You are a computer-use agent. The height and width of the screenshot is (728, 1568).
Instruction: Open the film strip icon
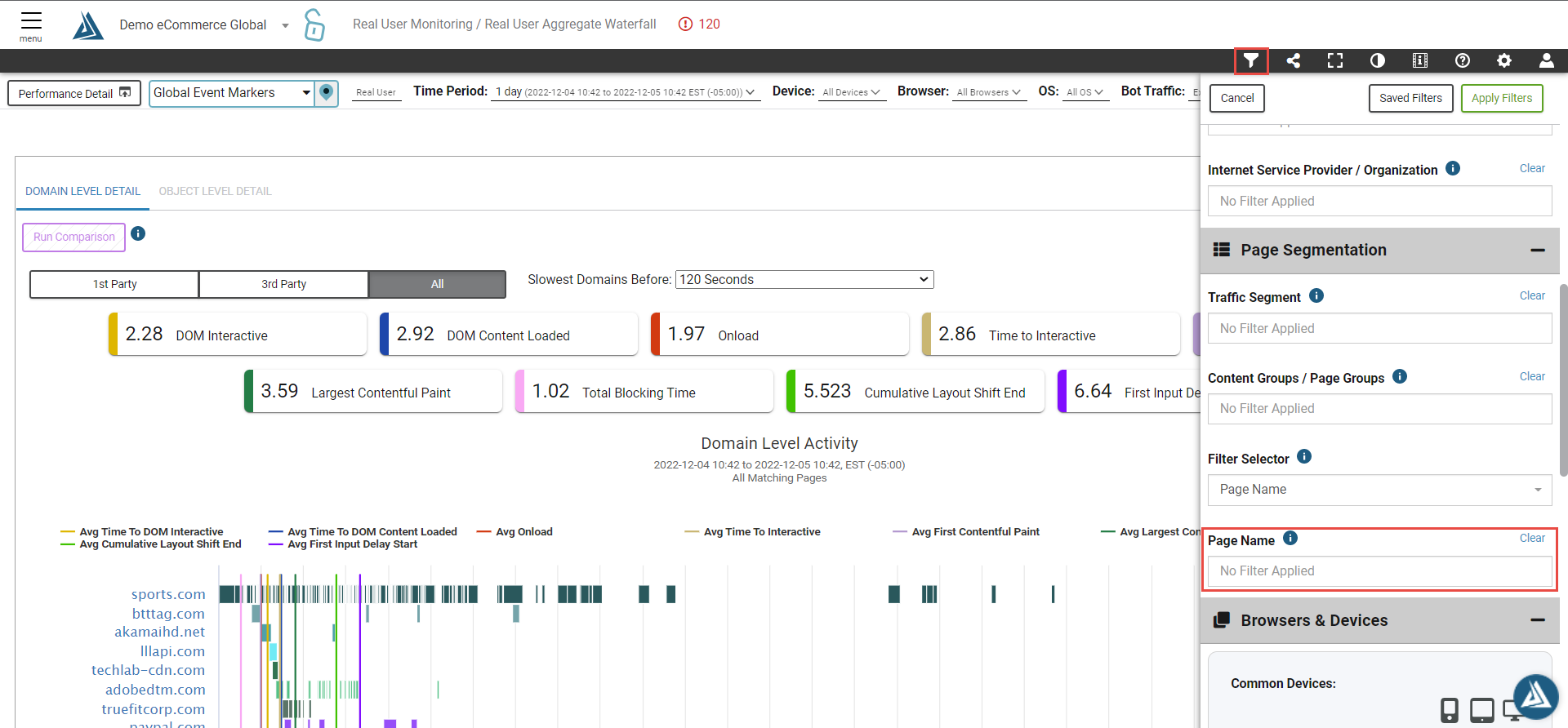(x=1420, y=60)
